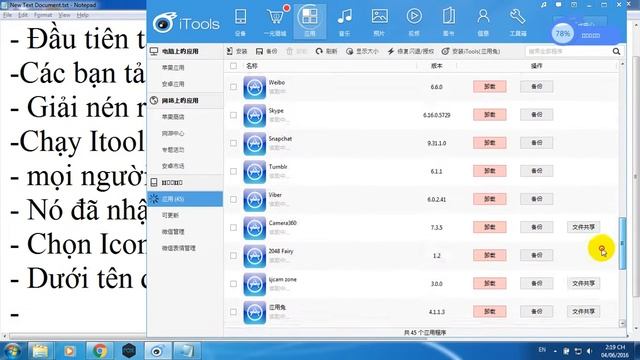Viewport: 640px width, 360px height.
Task: Click the install iTools toolbar button
Action: (471, 51)
